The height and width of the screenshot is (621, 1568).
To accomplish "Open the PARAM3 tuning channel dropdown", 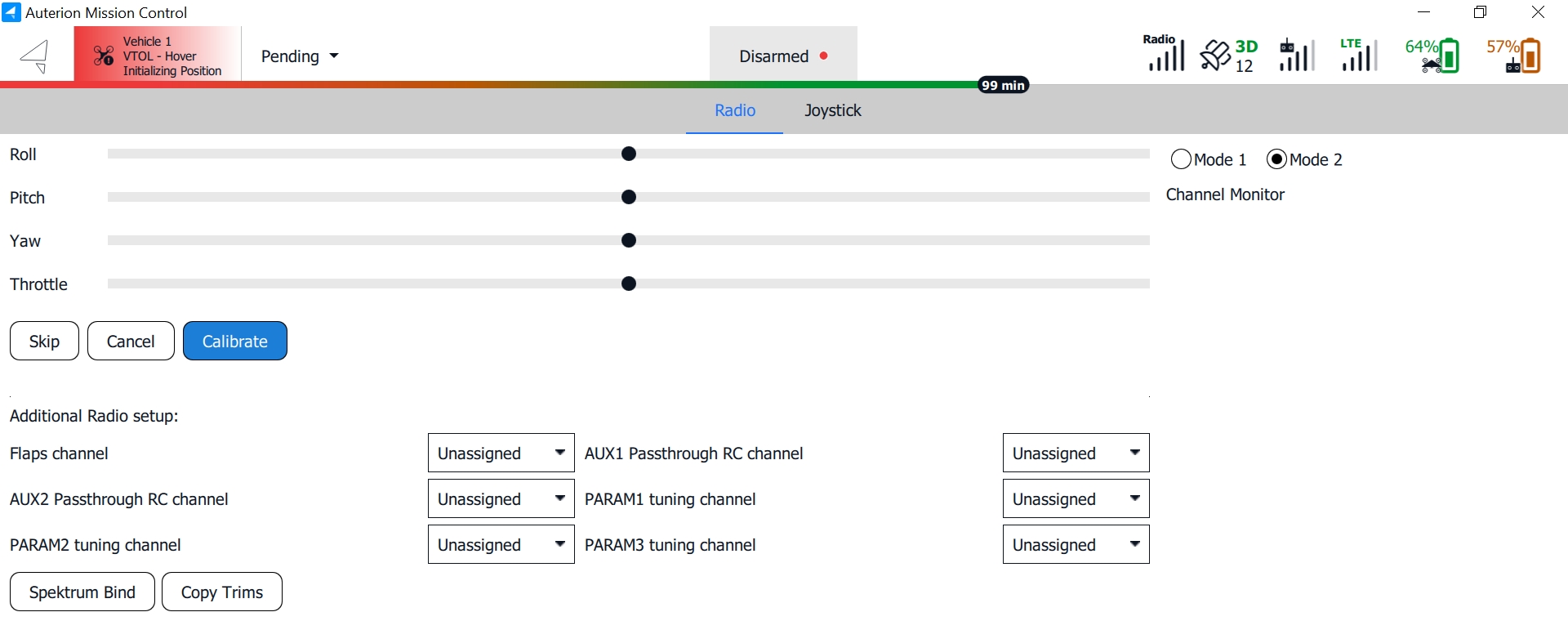I will tap(1076, 545).
